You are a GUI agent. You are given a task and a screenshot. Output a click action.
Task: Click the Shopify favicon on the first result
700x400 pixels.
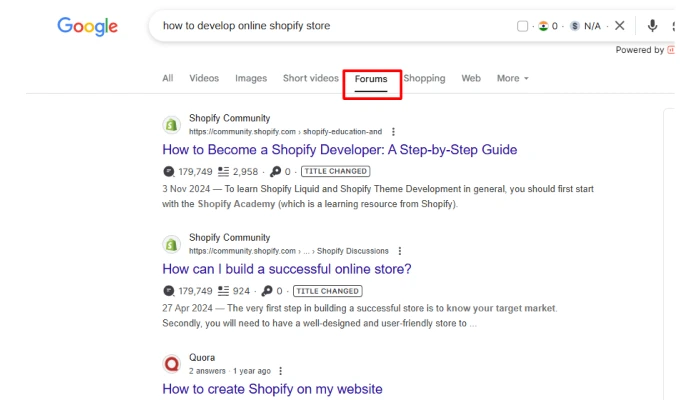pyautogui.click(x=171, y=125)
